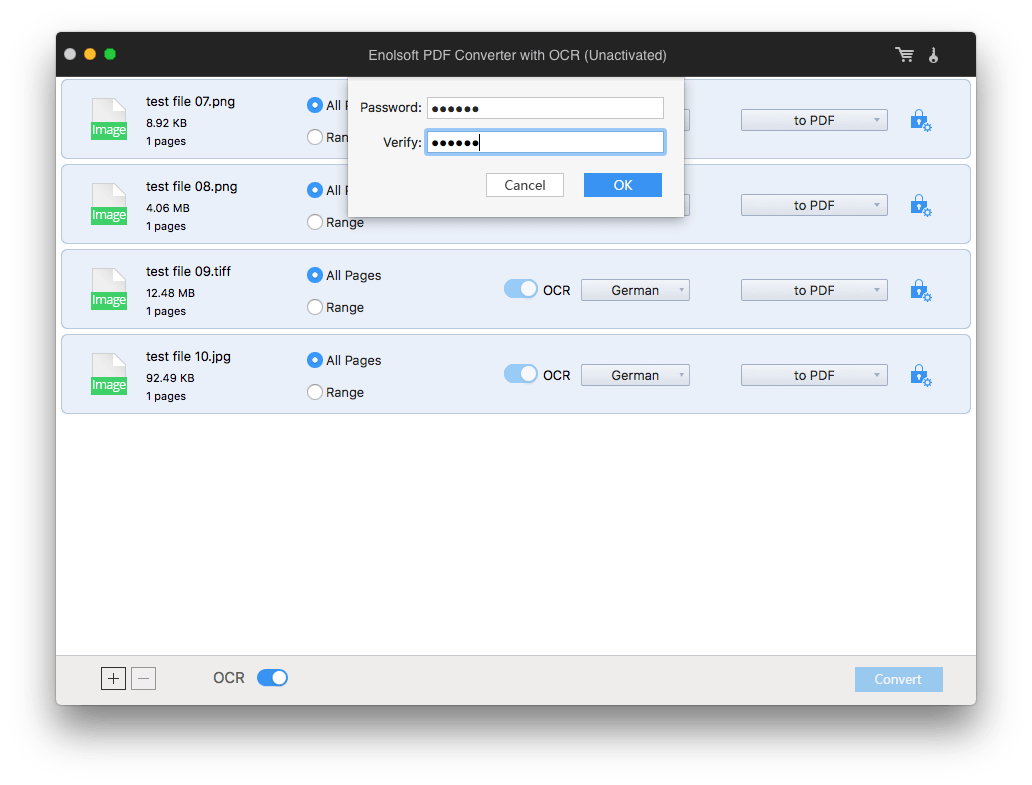
Task: Click the '92.49 KB' file size text
Action: (170, 378)
